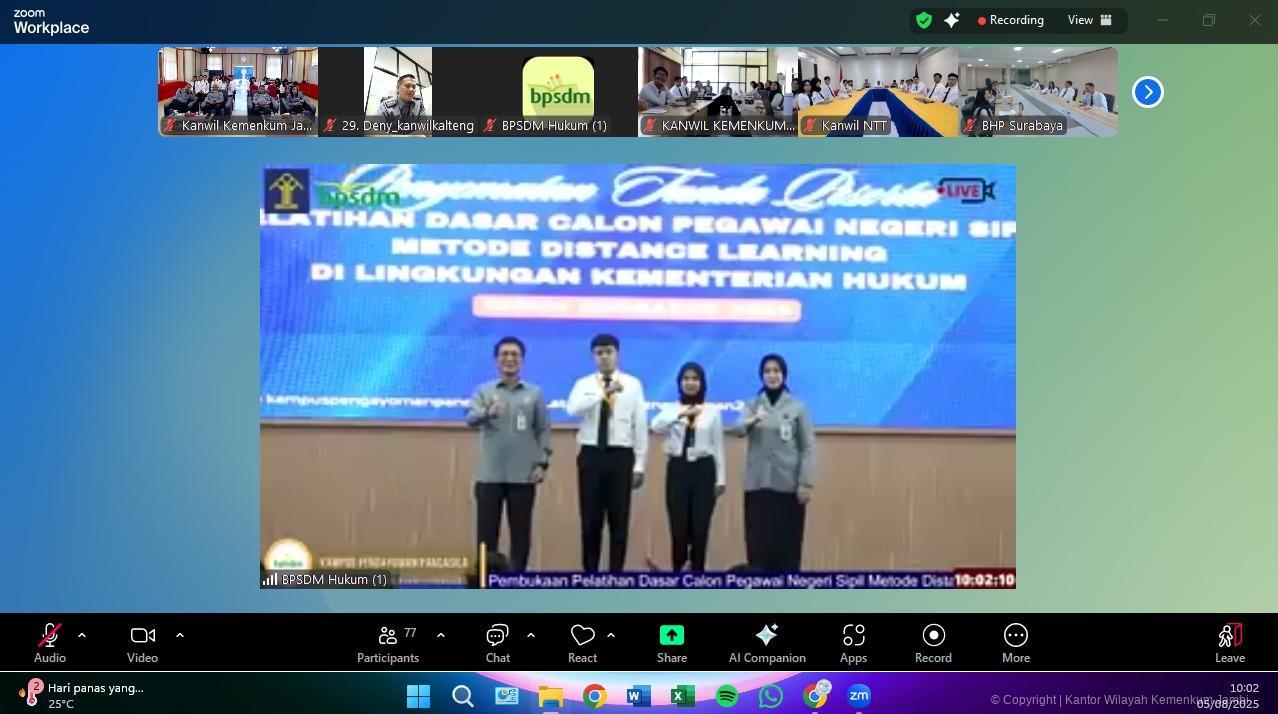Click the green meeting security shield icon
The width and height of the screenshot is (1278, 714).
922,20
